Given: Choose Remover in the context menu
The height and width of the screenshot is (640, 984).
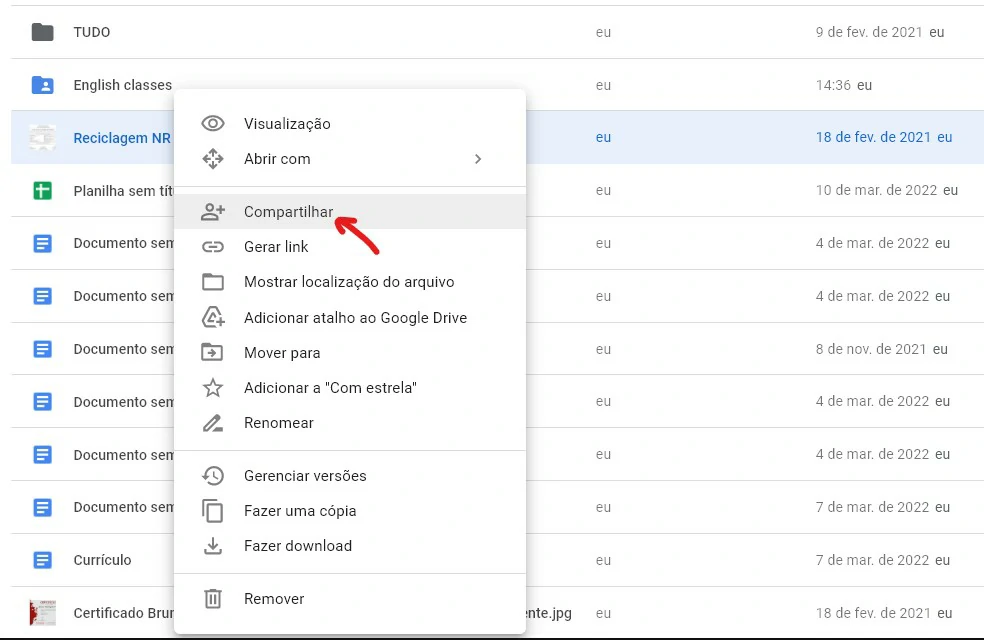Looking at the screenshot, I should click(350, 599).
